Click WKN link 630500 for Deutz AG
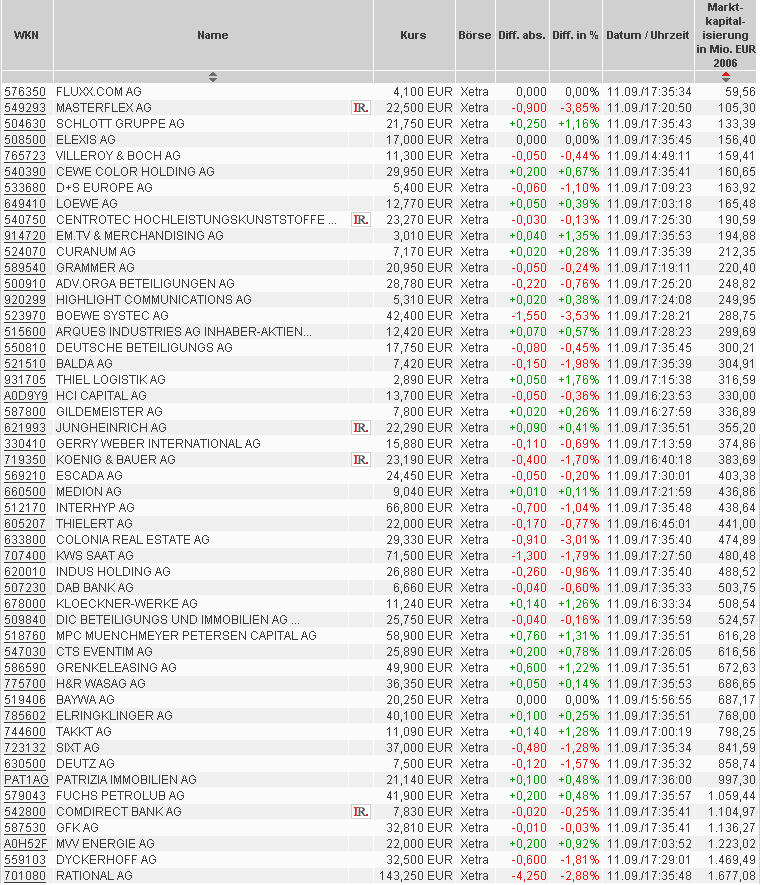Screen dimensions: 761x885 tap(25, 764)
